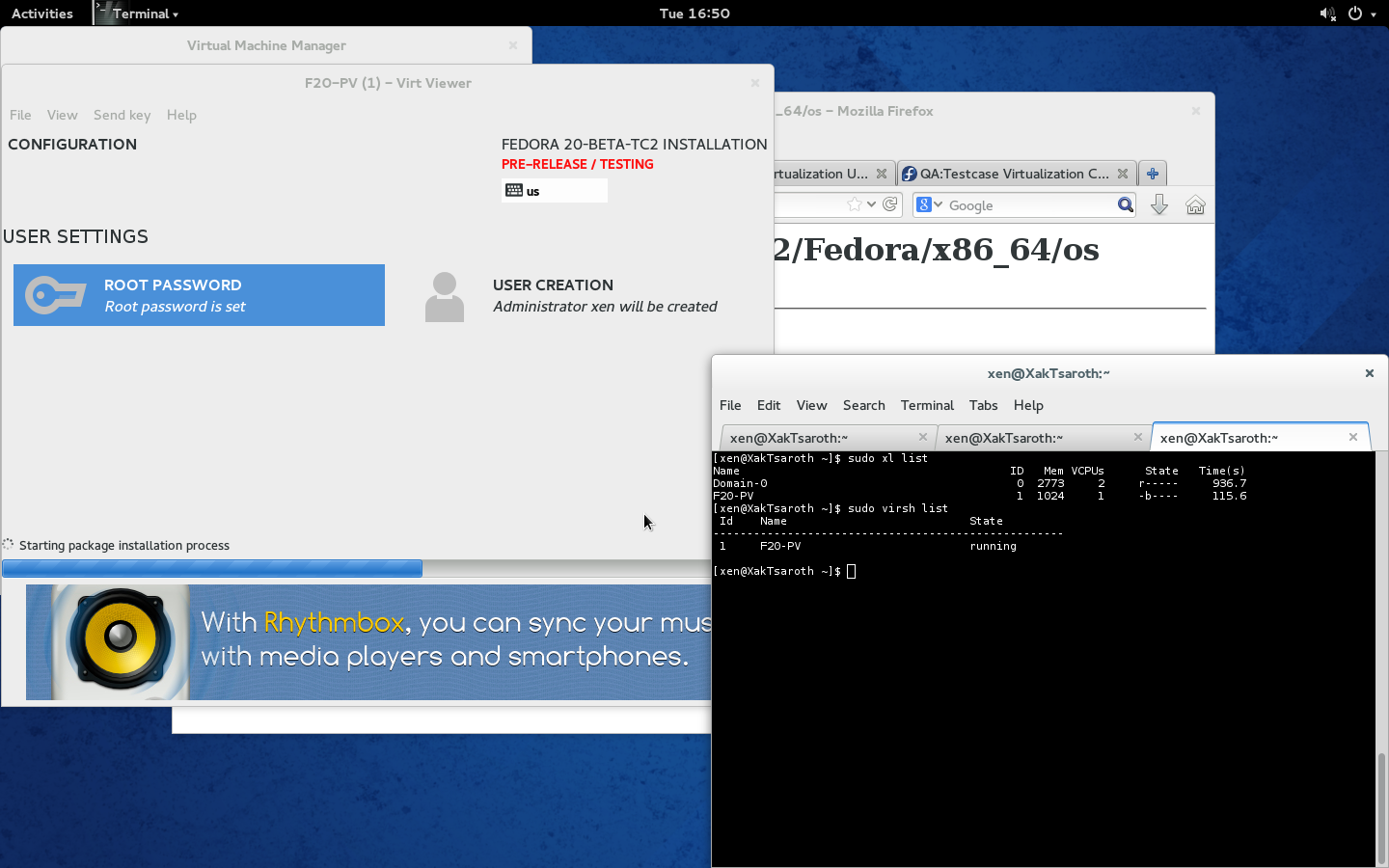Click the keyboard layout us indicator
This screenshot has height=868, width=1389.
pos(554,191)
